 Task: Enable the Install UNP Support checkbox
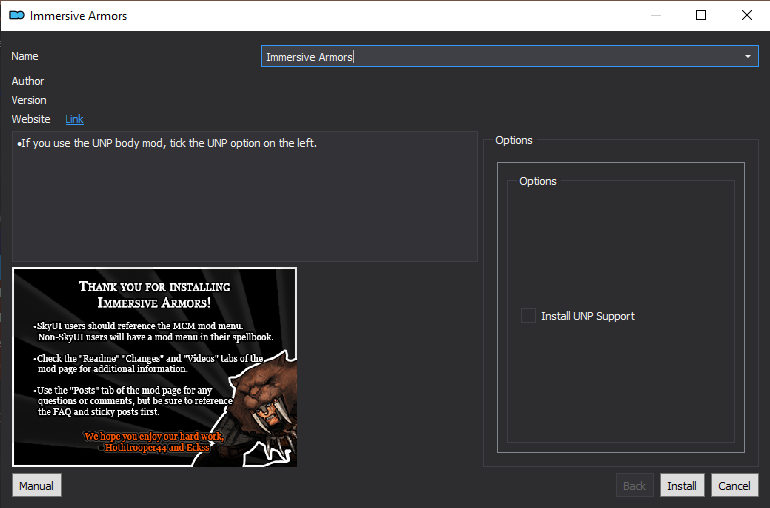528,315
